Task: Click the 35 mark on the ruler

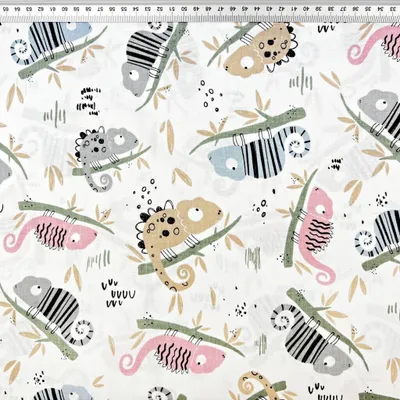Action: coord(367,9)
